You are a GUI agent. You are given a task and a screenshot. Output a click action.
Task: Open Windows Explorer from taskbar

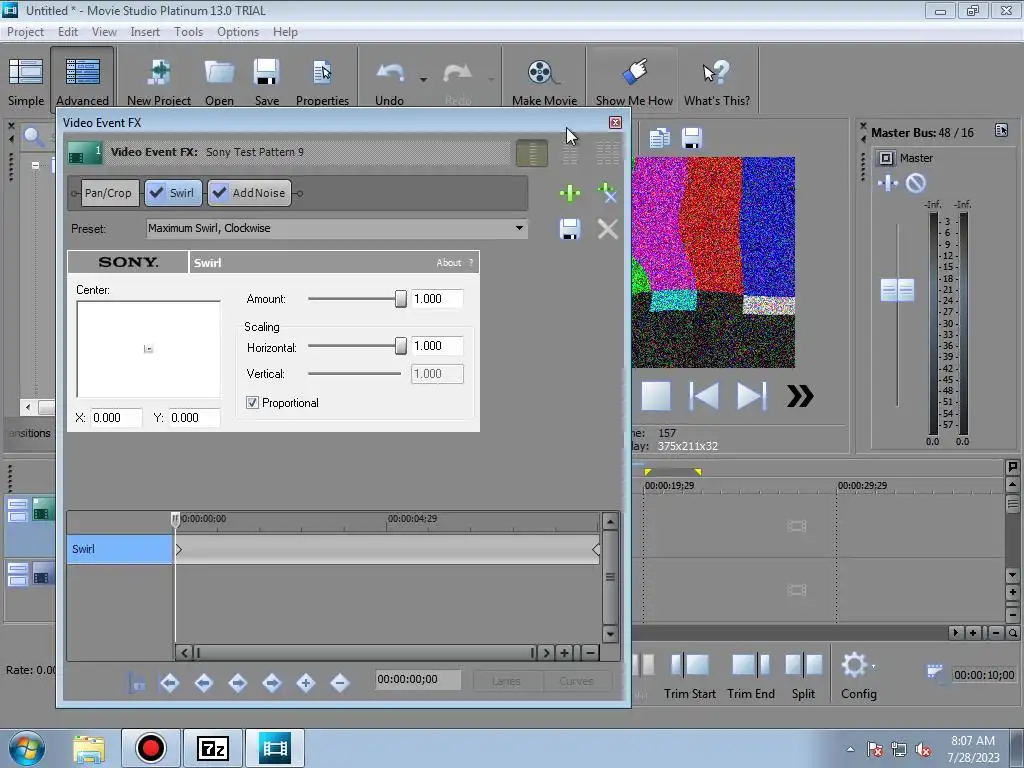(x=89, y=748)
